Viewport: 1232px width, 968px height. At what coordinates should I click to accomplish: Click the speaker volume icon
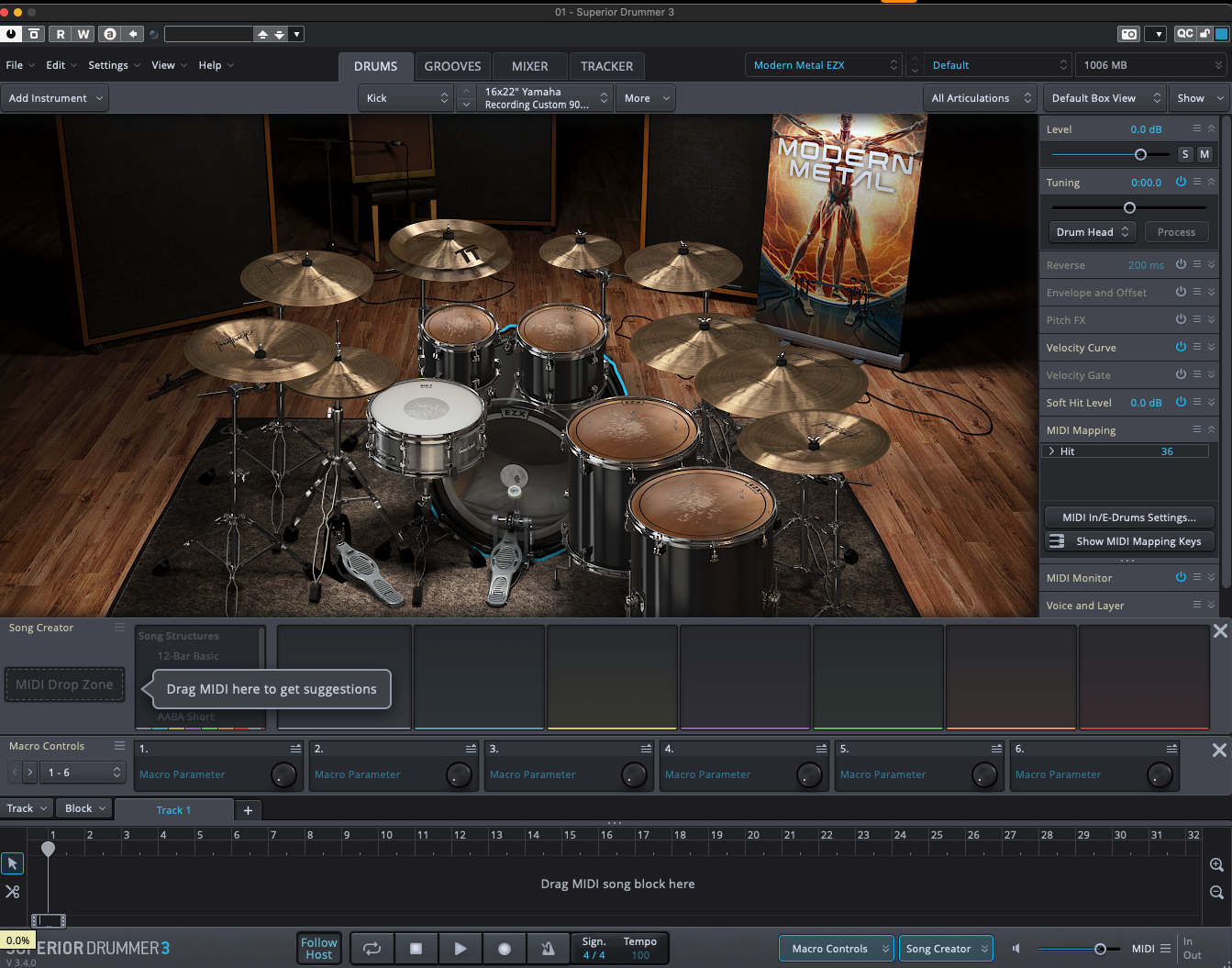(x=1016, y=949)
